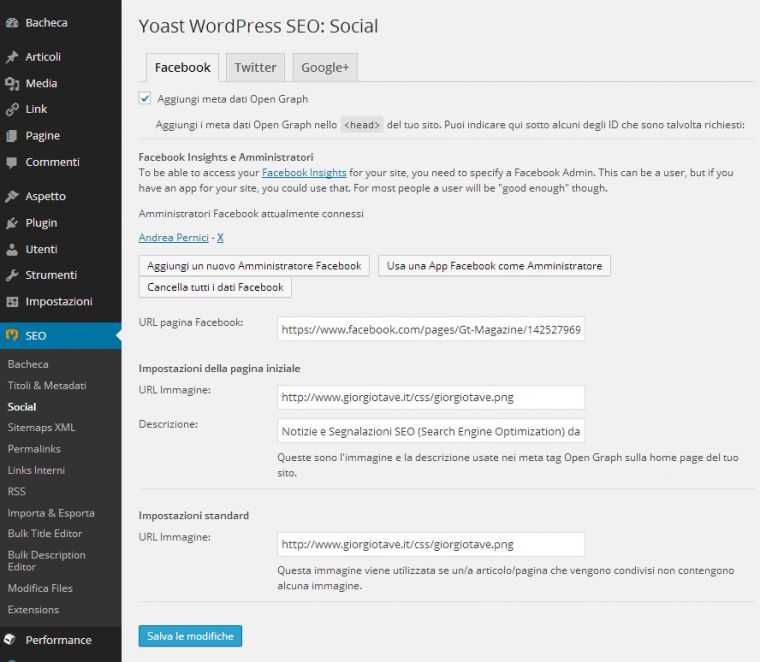Click the Commenti speech bubble icon
Viewport: 760px width, 662px height.
click(x=12, y=162)
